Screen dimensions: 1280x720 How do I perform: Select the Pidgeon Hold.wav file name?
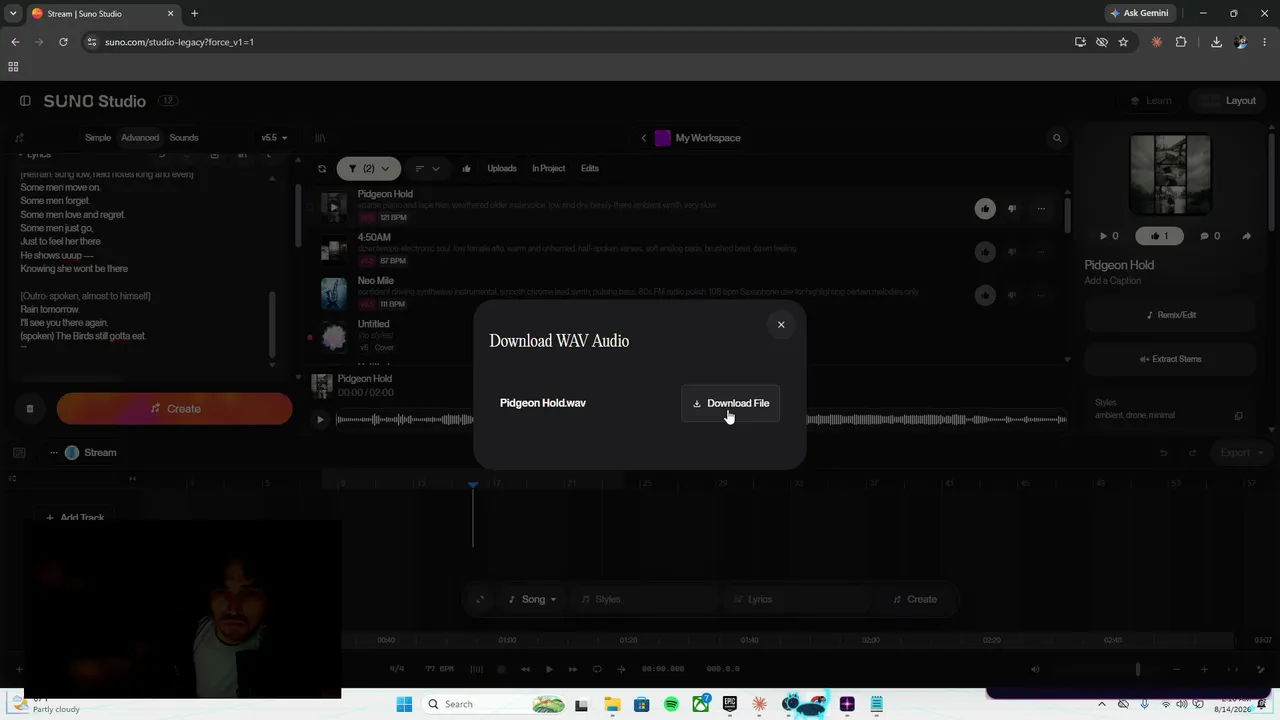pos(543,403)
